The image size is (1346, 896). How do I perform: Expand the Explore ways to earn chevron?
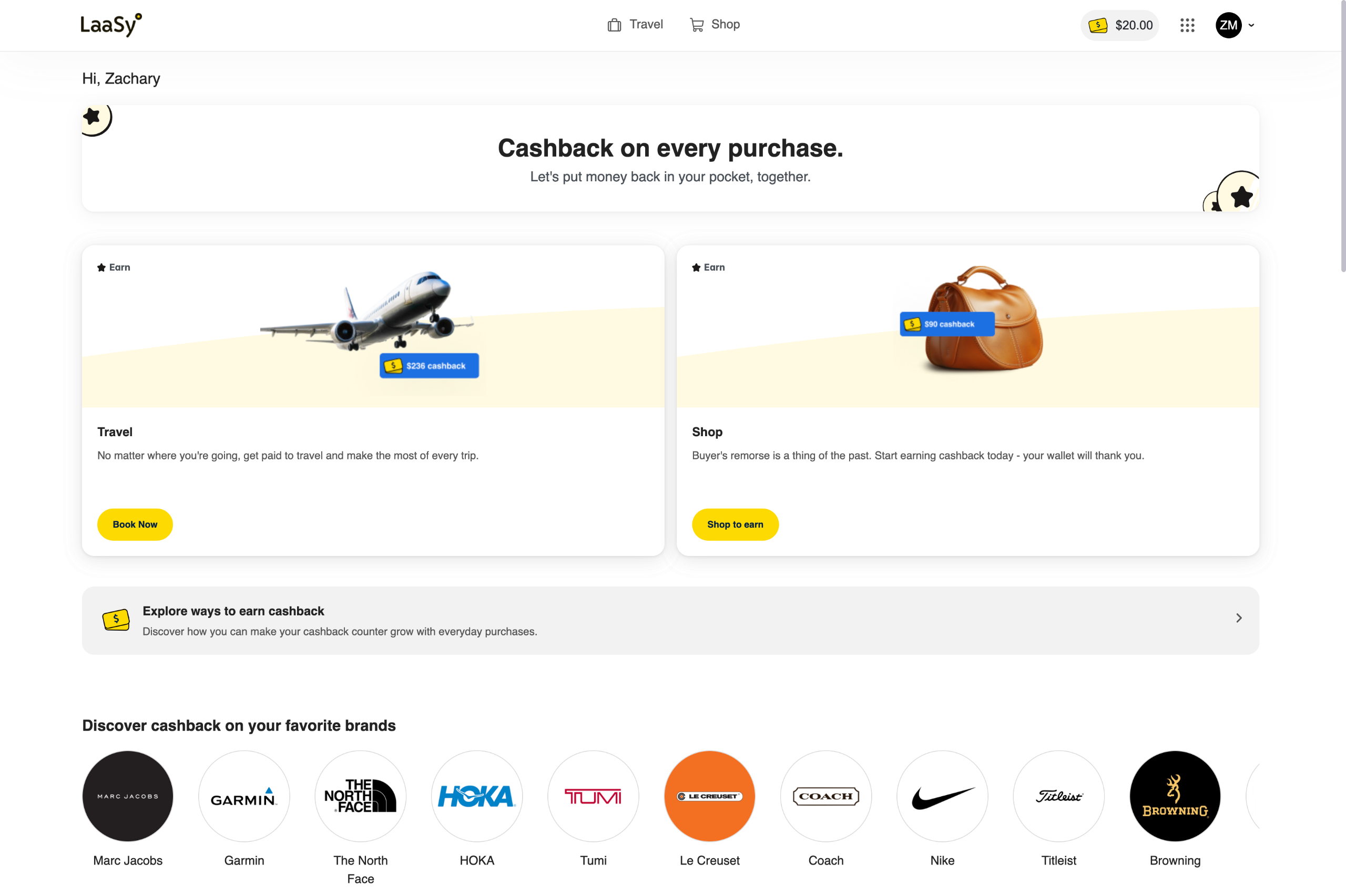(x=1239, y=617)
